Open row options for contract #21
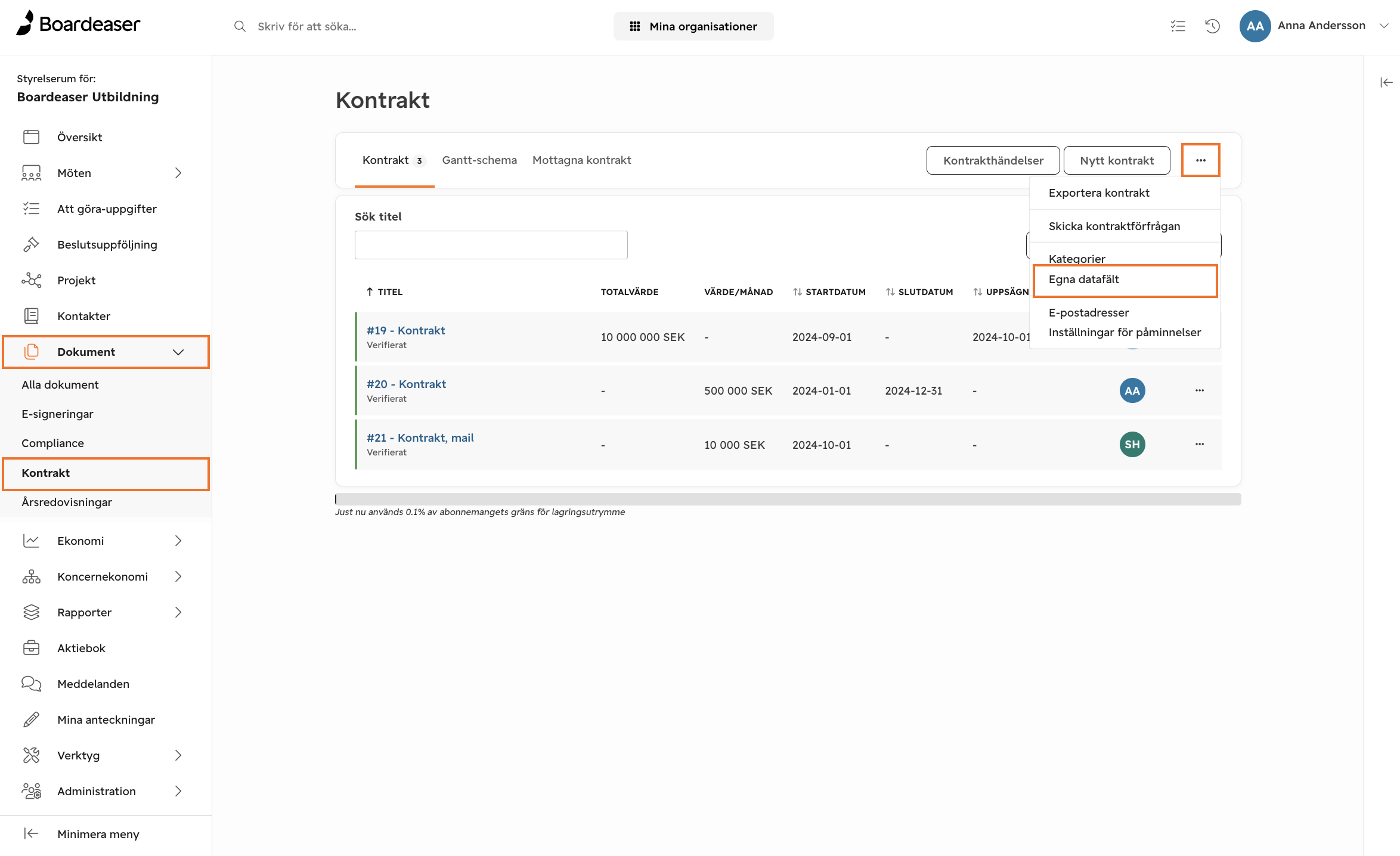The width and height of the screenshot is (1400, 856). (x=1200, y=444)
